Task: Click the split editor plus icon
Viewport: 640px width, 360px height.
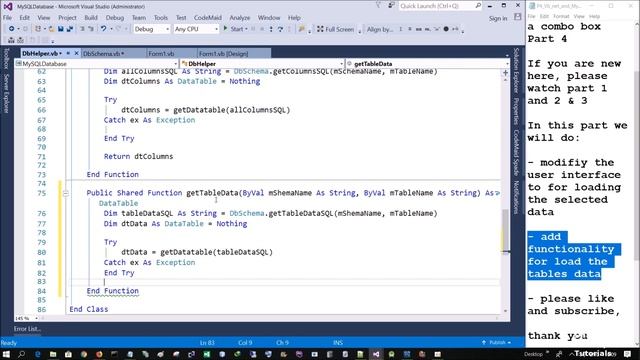Action: 505,73
